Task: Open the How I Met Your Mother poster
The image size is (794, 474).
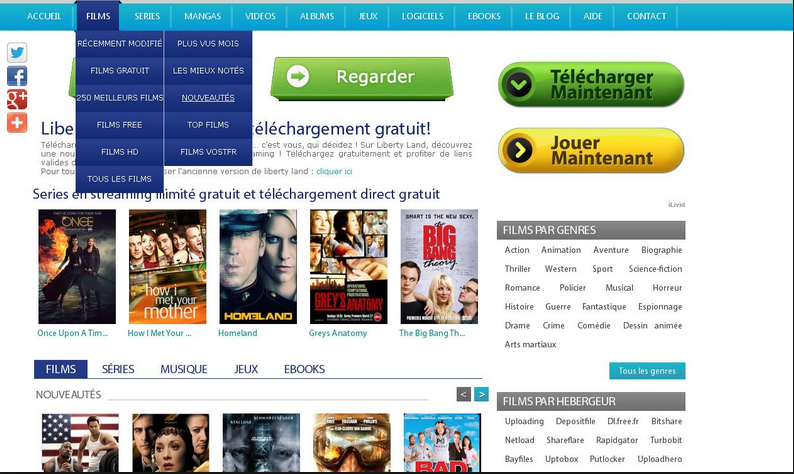Action: click(168, 266)
